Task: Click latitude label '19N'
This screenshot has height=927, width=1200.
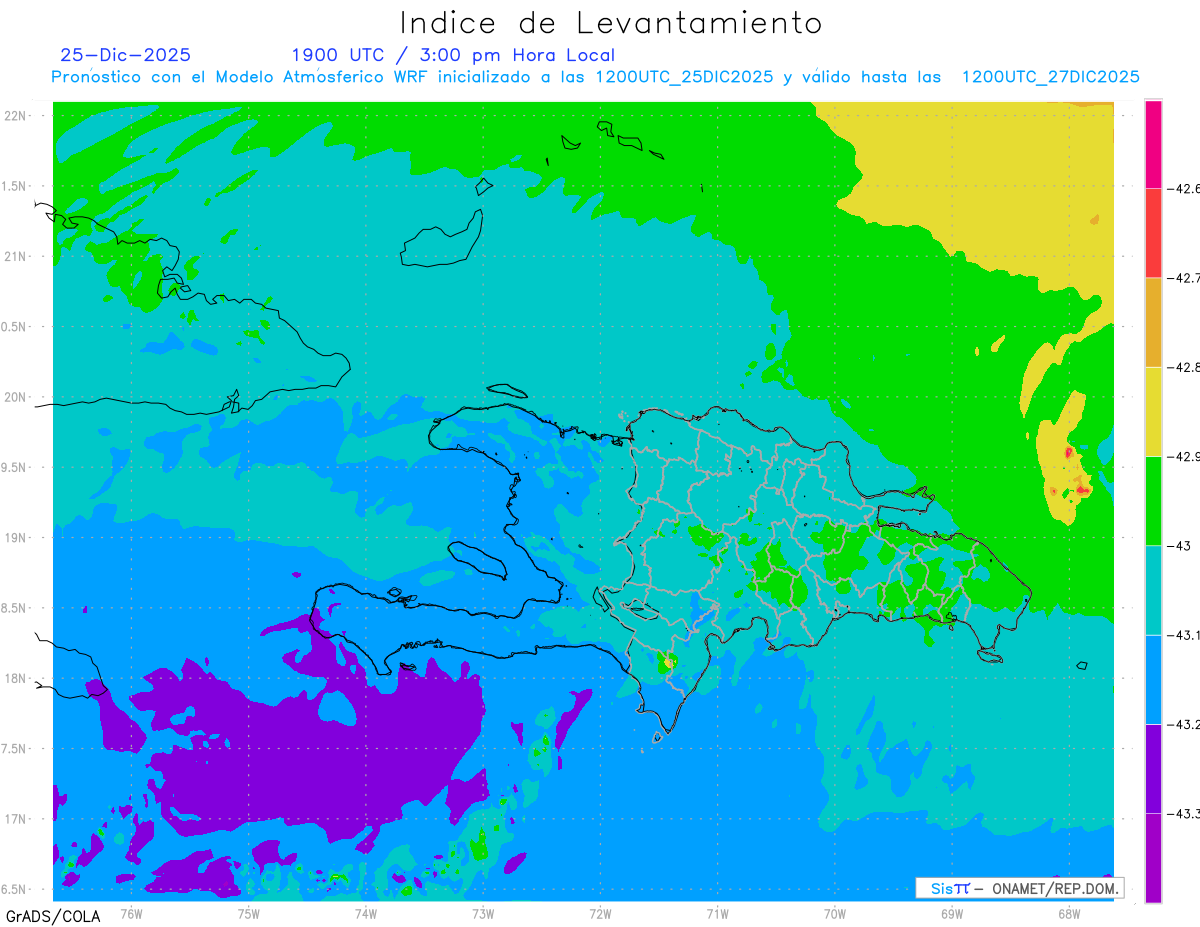Action: click(17, 538)
